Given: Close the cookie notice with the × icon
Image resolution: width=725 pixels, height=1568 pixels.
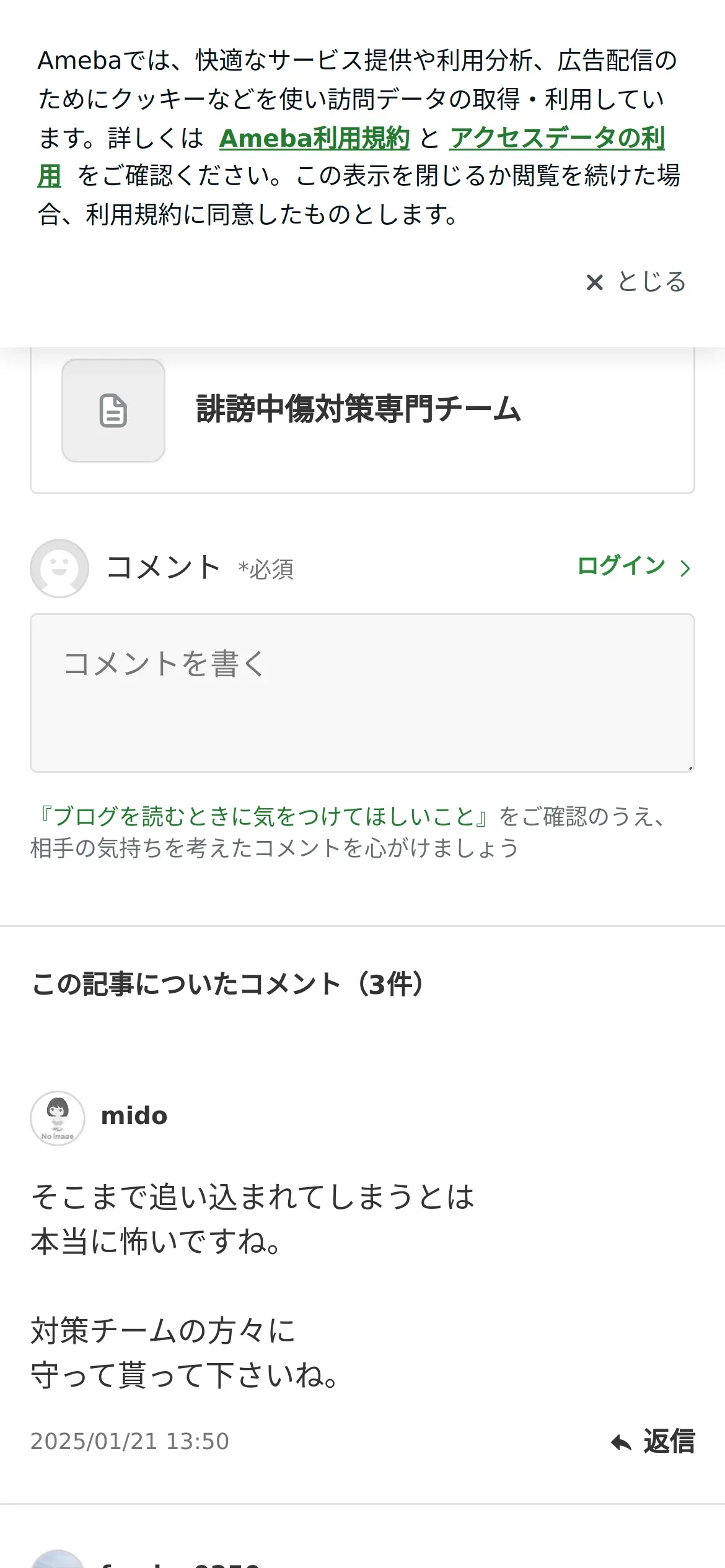Looking at the screenshot, I should [x=595, y=282].
